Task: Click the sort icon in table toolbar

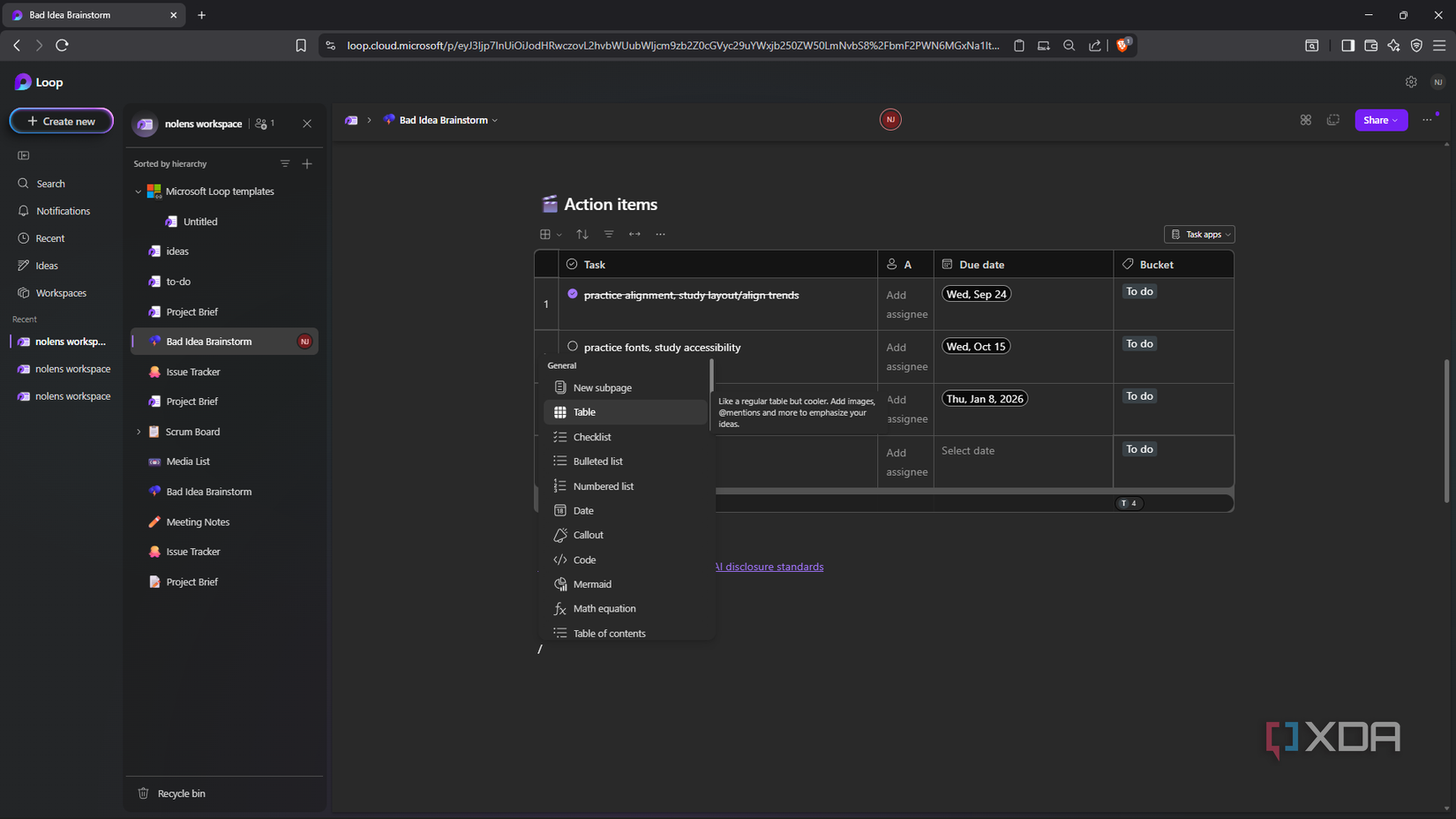Action: point(582,234)
